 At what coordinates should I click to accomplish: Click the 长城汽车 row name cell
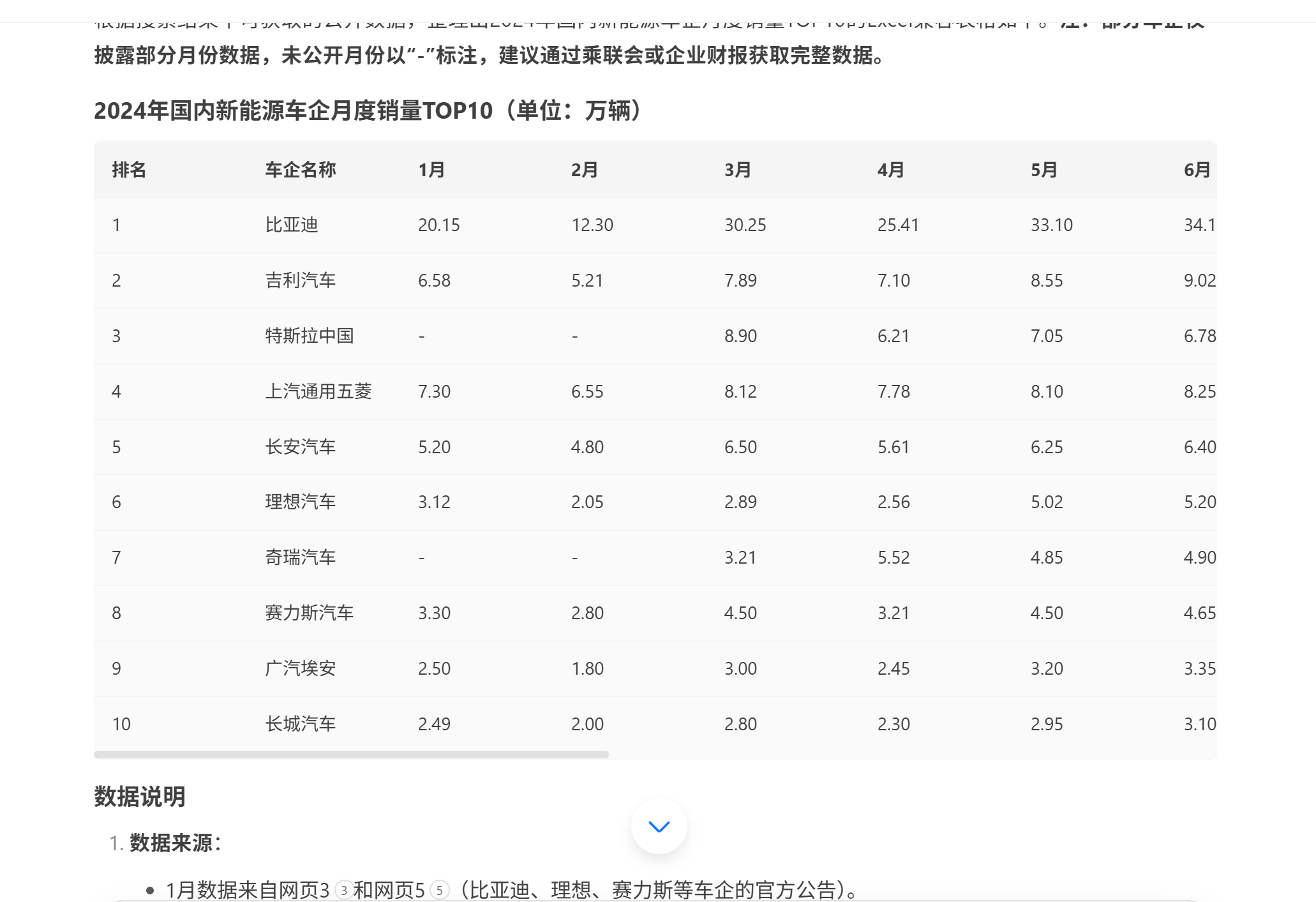point(300,724)
